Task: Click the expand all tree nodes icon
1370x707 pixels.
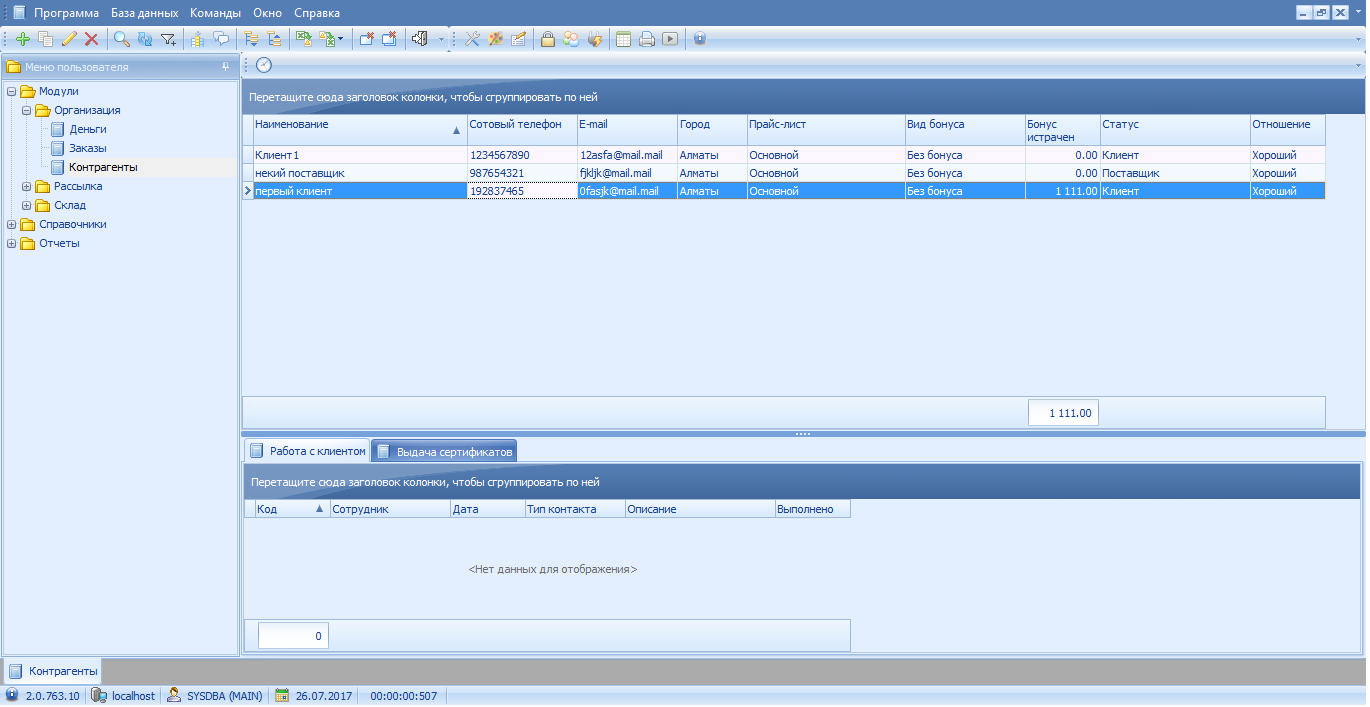Action: pyautogui.click(x=250, y=39)
